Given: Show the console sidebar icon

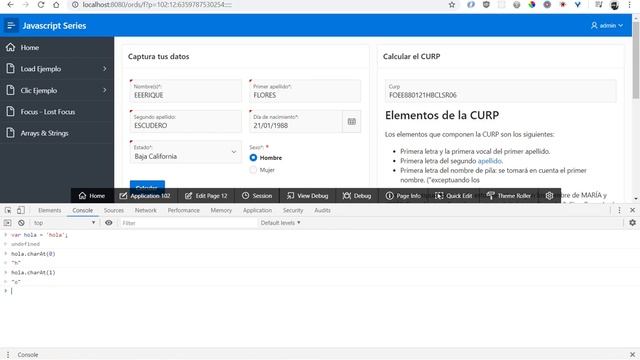Looking at the screenshot, I should (7, 223).
